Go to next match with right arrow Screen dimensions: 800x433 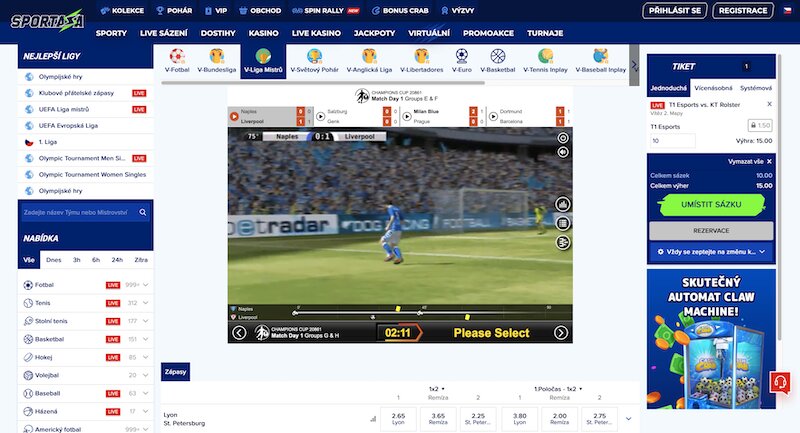pyautogui.click(x=561, y=333)
